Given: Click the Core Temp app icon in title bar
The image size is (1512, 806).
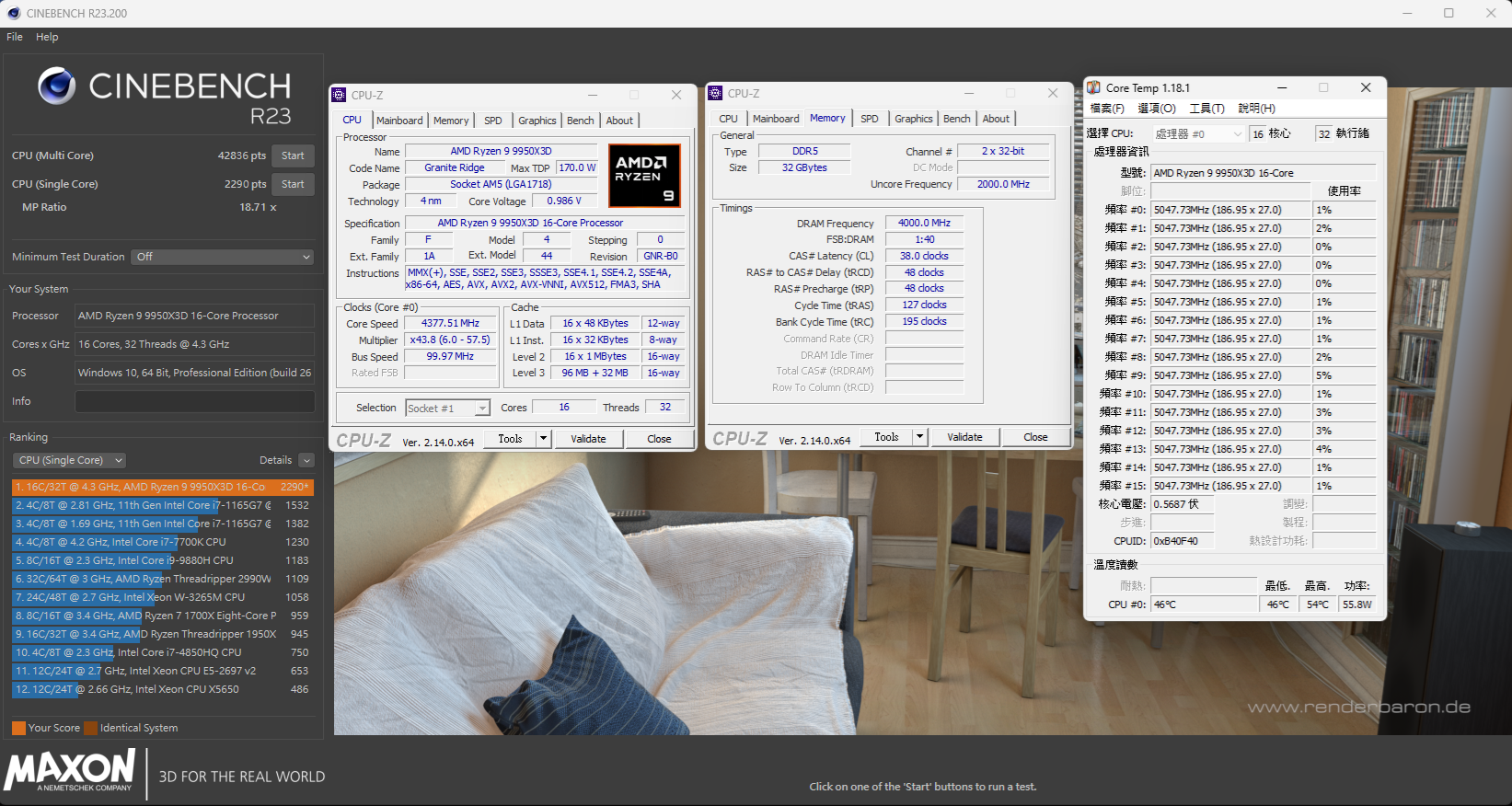Looking at the screenshot, I should click(x=1093, y=87).
